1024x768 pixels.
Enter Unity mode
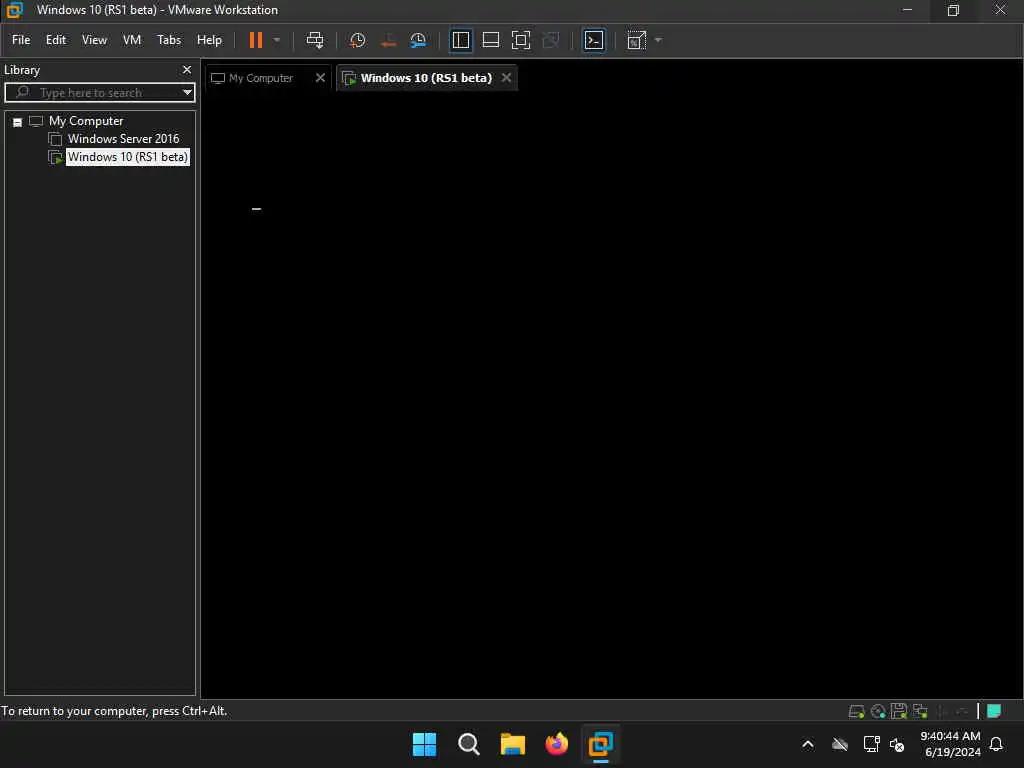pos(551,40)
